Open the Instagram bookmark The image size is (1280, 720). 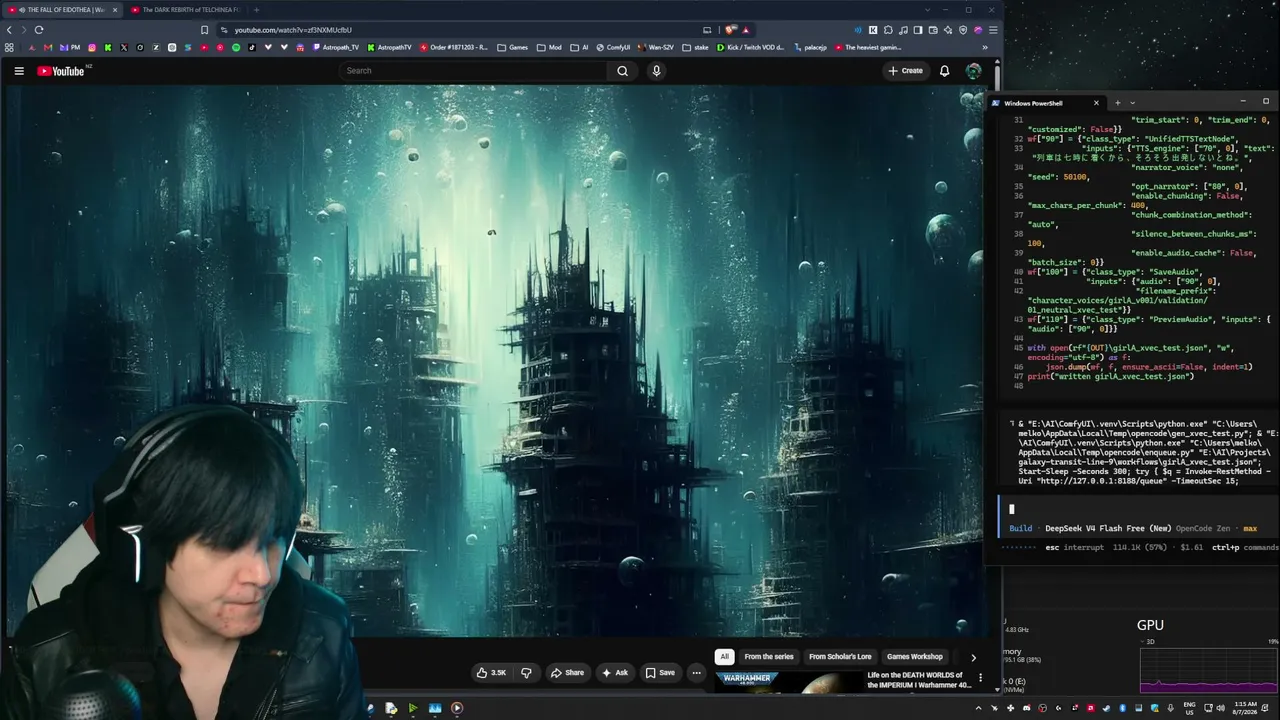point(92,47)
